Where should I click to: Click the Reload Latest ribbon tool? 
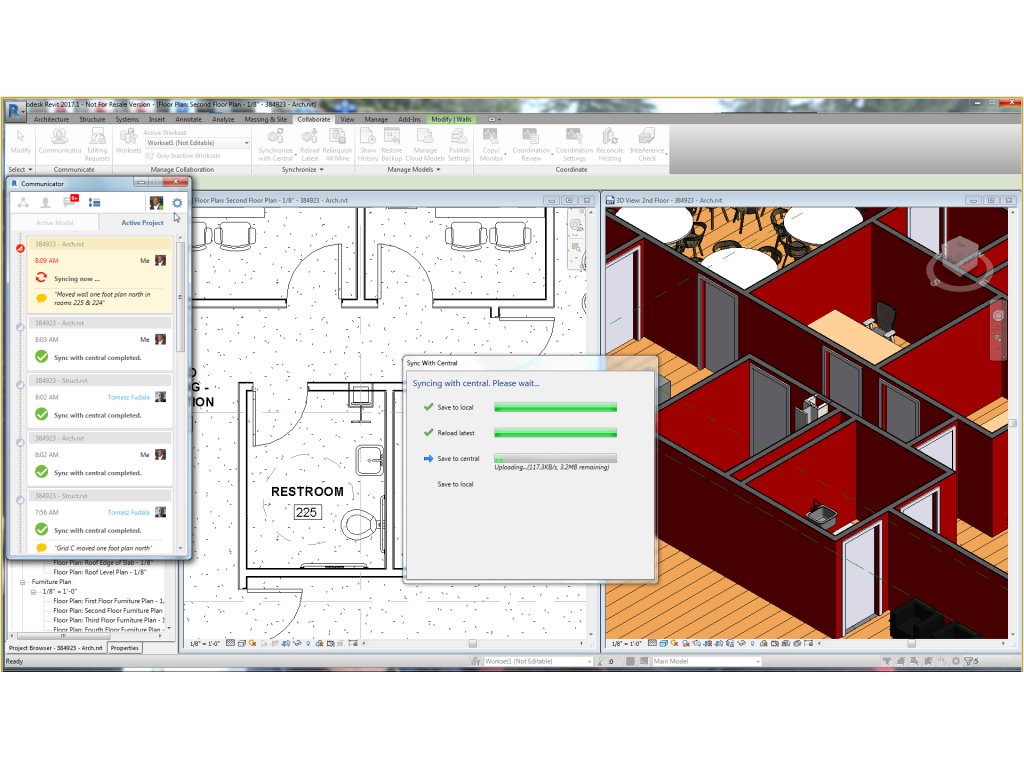coord(310,144)
